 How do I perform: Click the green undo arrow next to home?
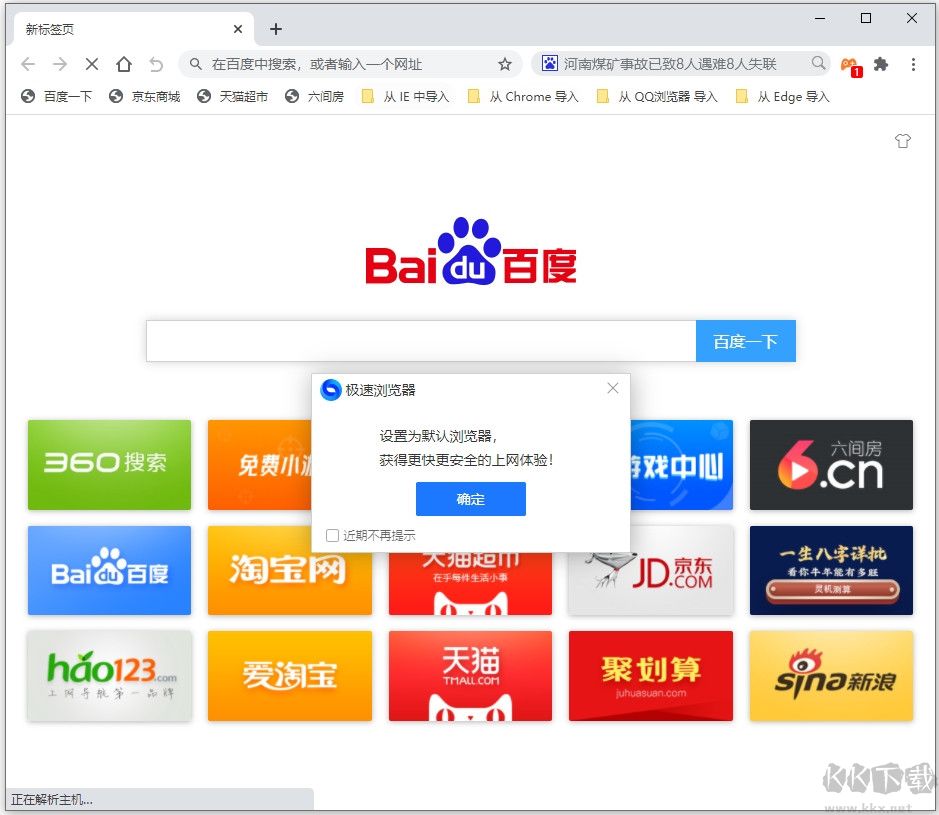click(156, 63)
